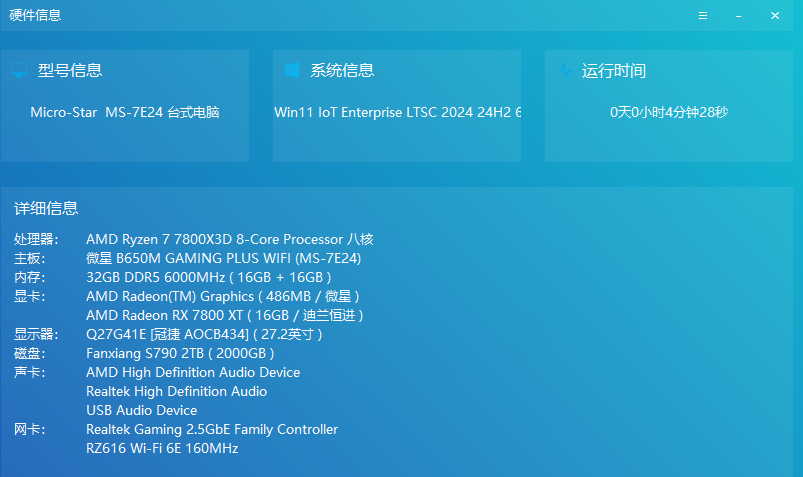Open the hamburger menu in title bar
The width and height of the screenshot is (803, 477).
(x=703, y=16)
